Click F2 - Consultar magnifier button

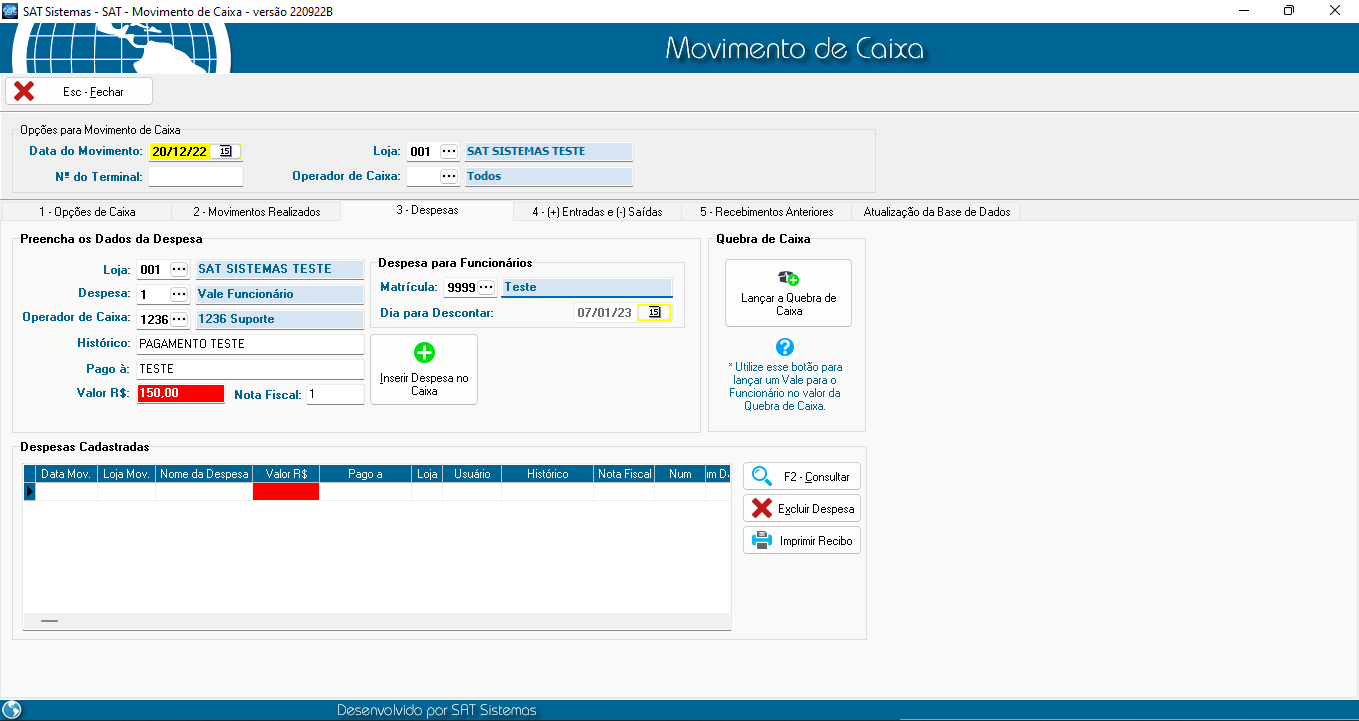(x=801, y=477)
